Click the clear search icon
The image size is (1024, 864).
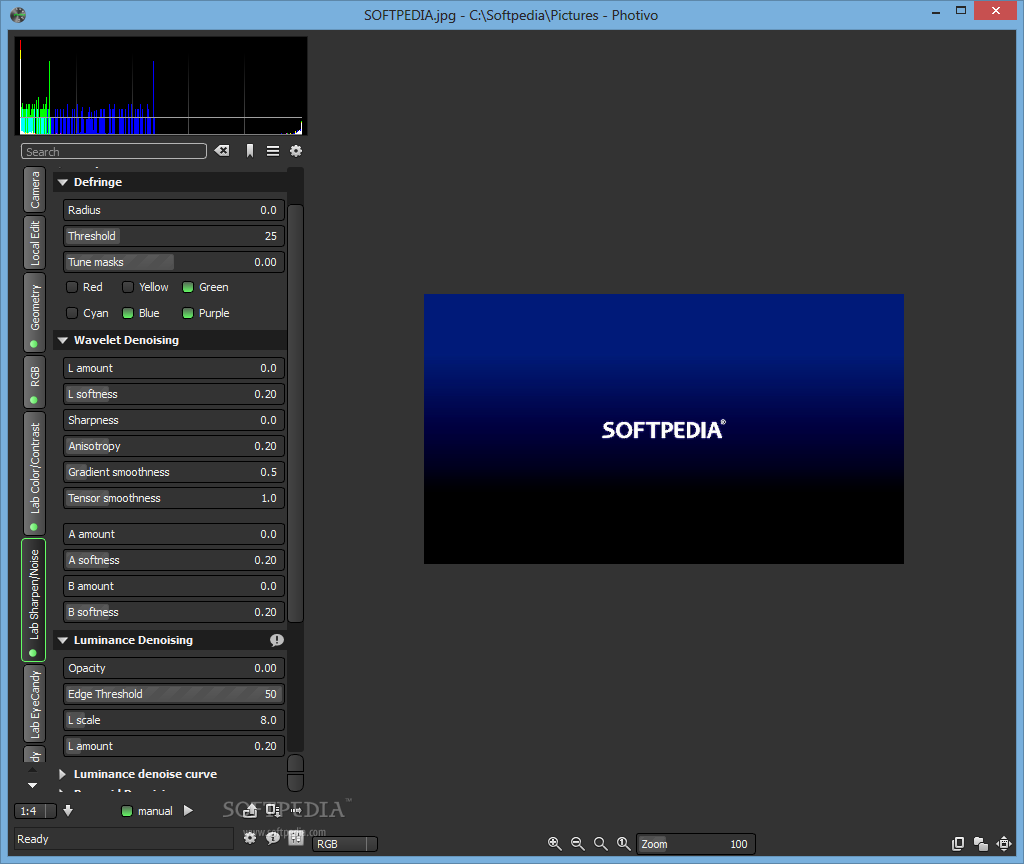pyautogui.click(x=222, y=151)
